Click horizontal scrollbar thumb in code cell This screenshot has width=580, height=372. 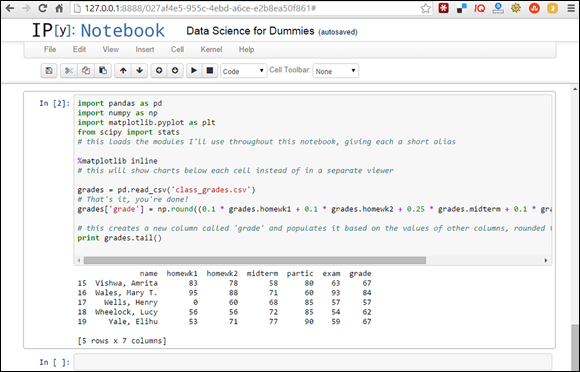click(x=255, y=260)
